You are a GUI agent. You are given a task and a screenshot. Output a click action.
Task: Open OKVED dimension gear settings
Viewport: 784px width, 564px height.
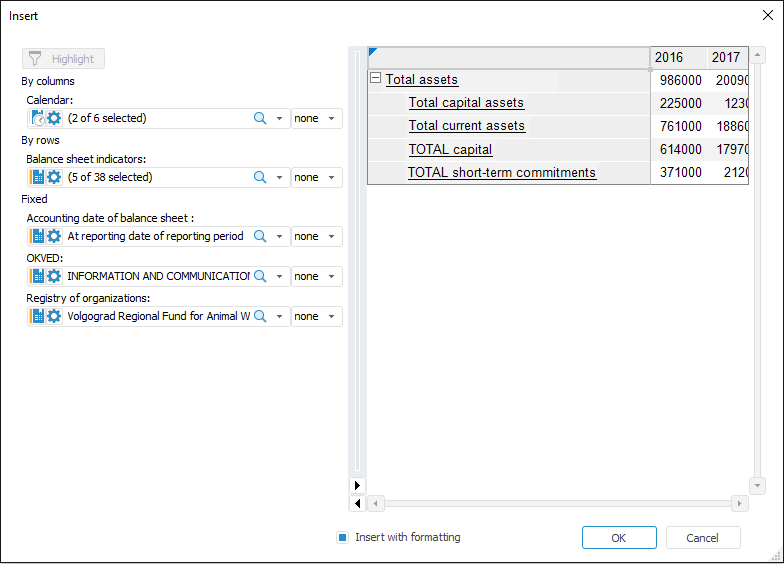pyautogui.click(x=54, y=276)
